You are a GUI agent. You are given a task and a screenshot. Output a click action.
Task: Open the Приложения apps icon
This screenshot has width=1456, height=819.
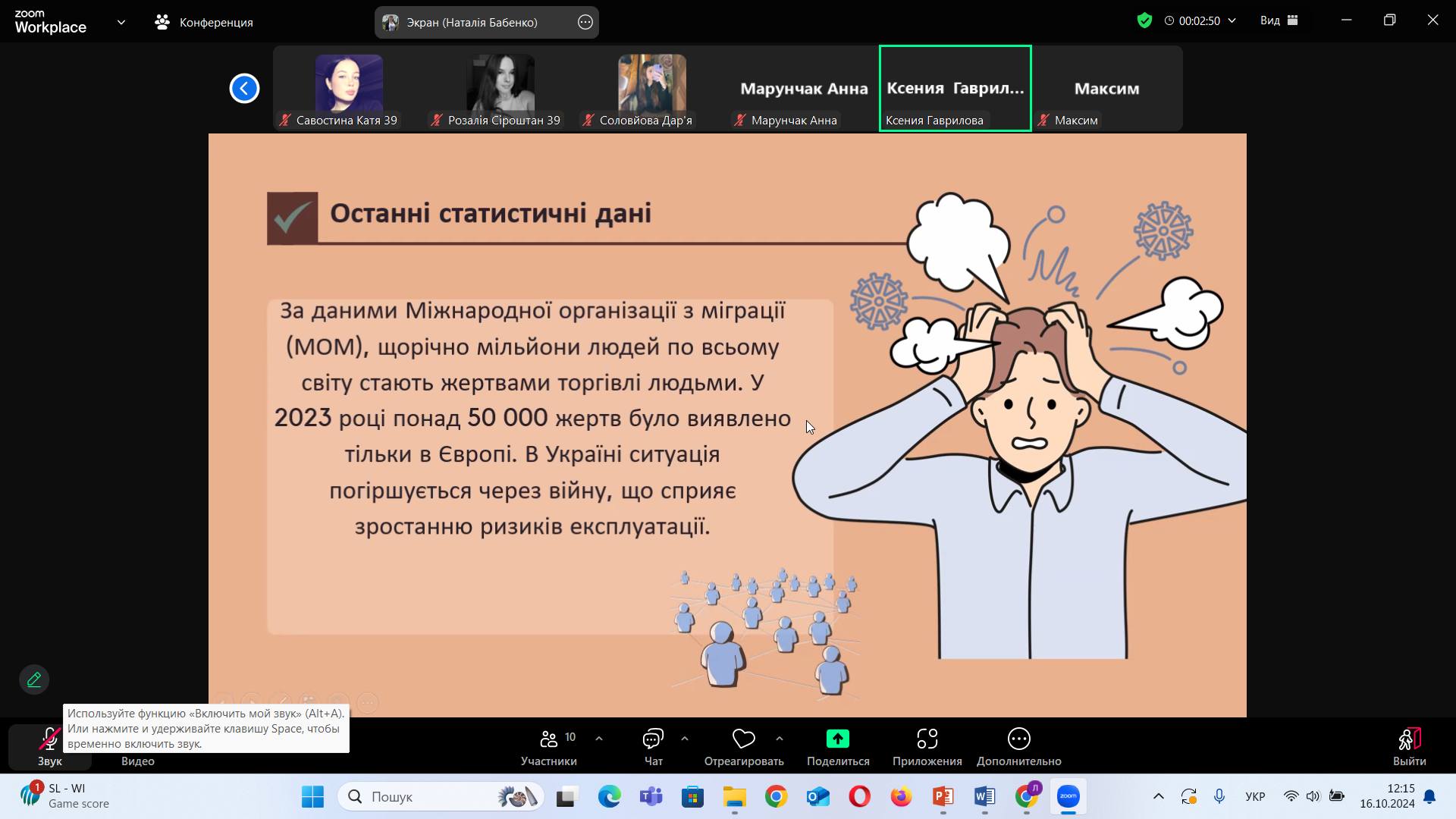coord(927,739)
